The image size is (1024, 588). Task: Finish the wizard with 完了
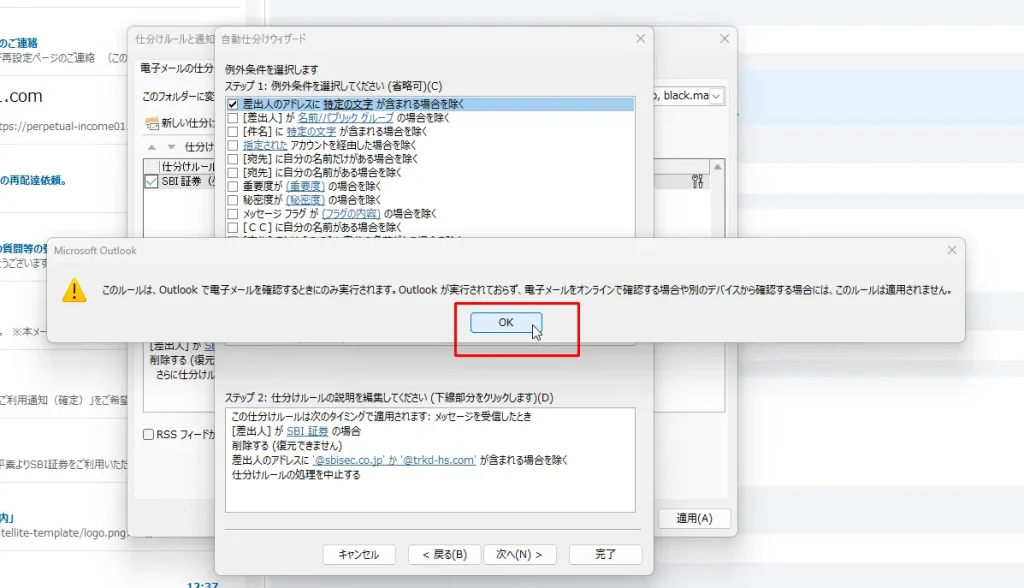point(605,554)
